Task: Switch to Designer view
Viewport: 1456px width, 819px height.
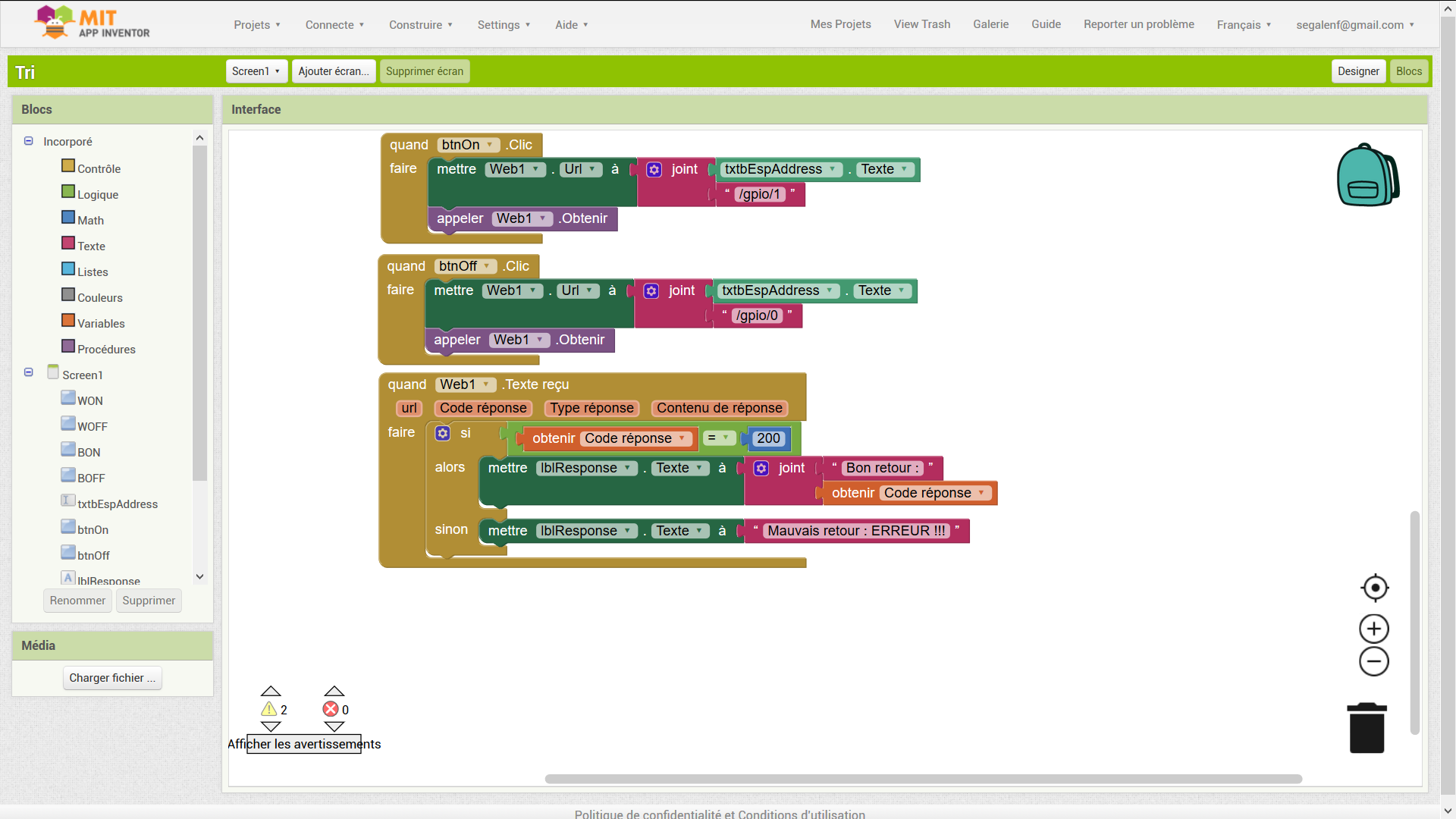Action: (1358, 71)
